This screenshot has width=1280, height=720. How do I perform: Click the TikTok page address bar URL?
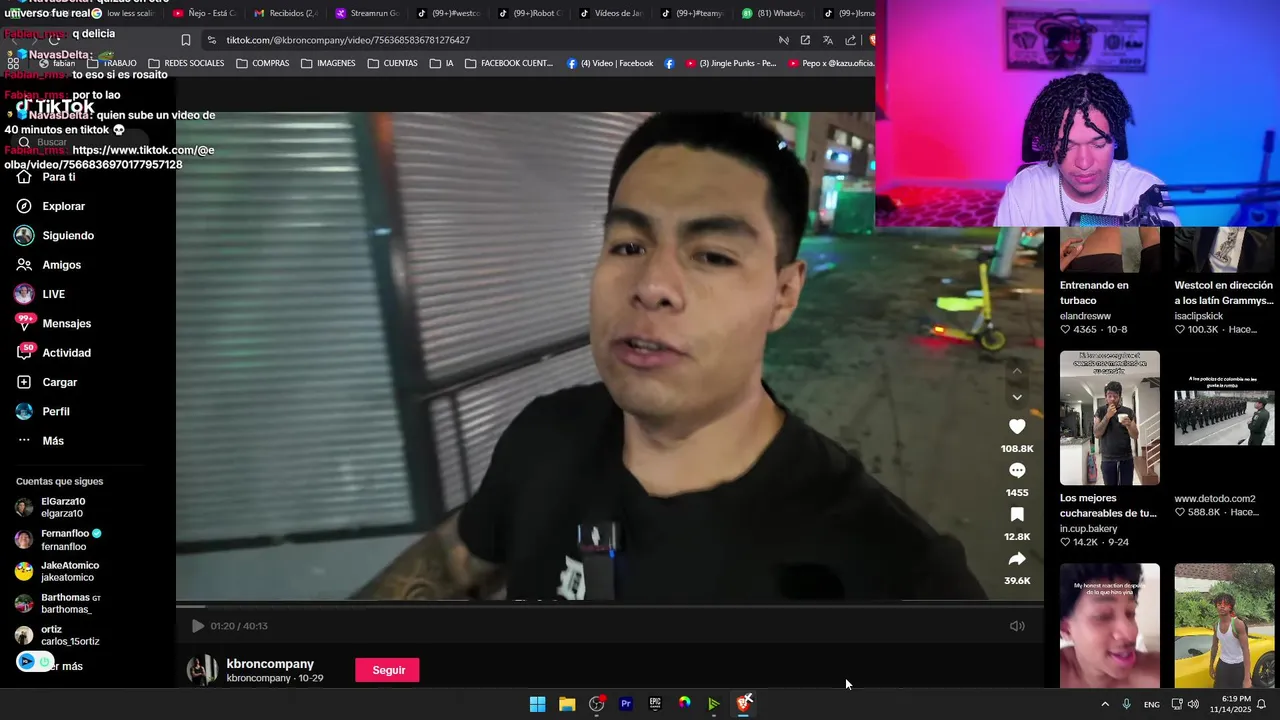[348, 40]
